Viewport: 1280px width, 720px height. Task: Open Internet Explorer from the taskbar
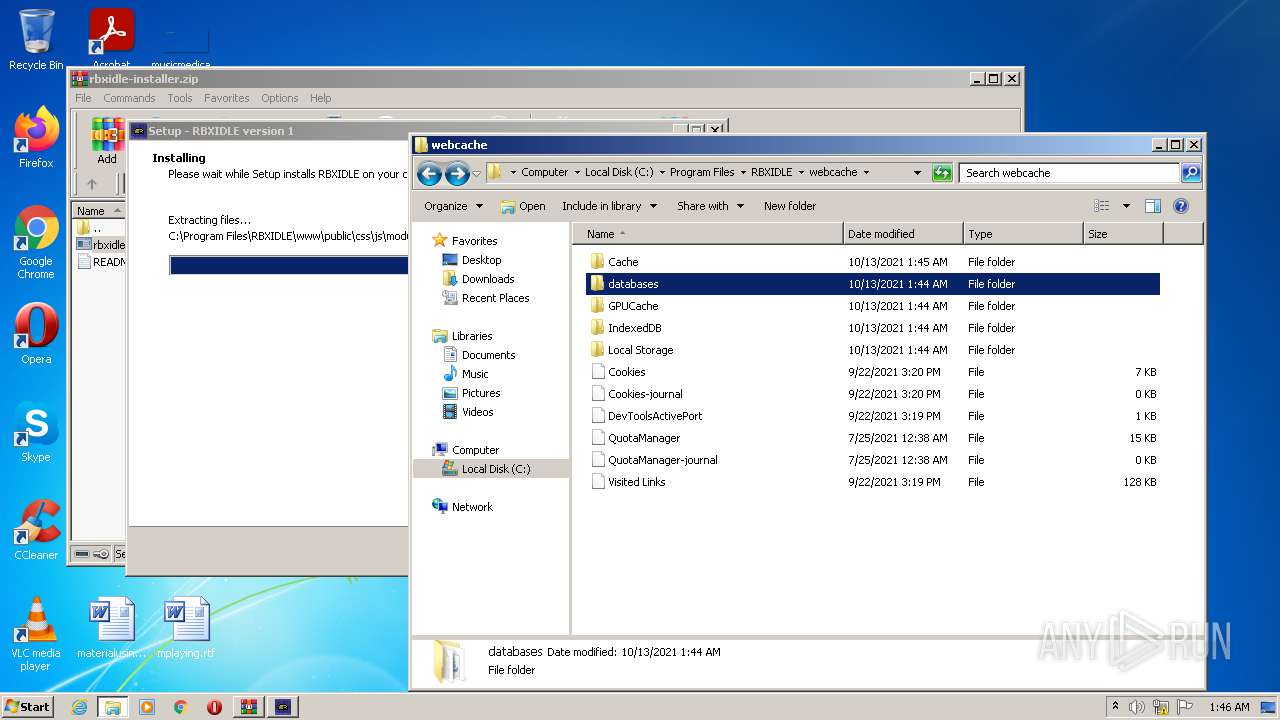coord(79,707)
